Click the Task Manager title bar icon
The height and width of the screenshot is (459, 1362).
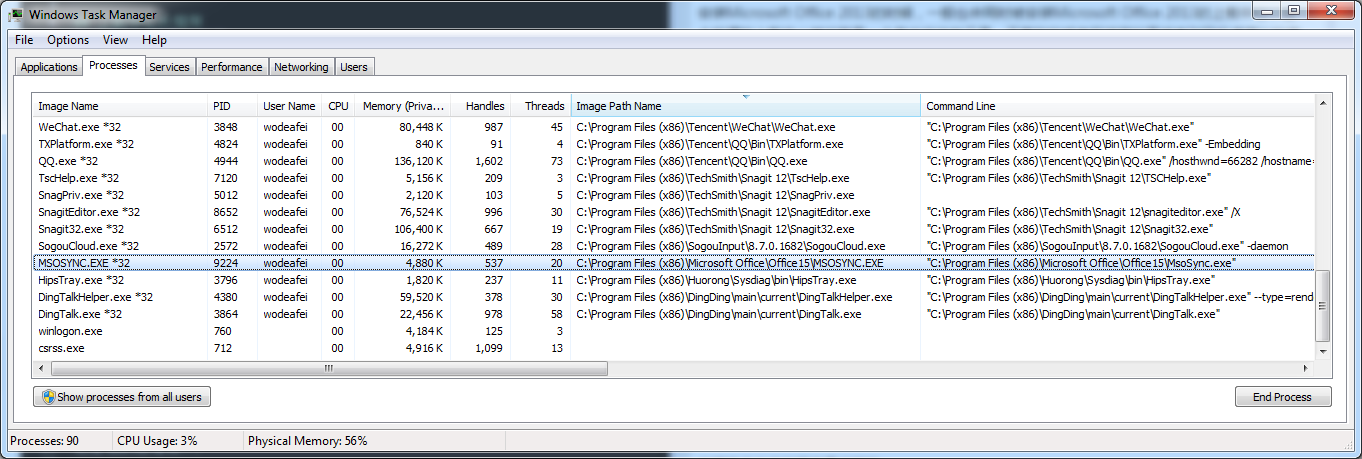click(16, 14)
